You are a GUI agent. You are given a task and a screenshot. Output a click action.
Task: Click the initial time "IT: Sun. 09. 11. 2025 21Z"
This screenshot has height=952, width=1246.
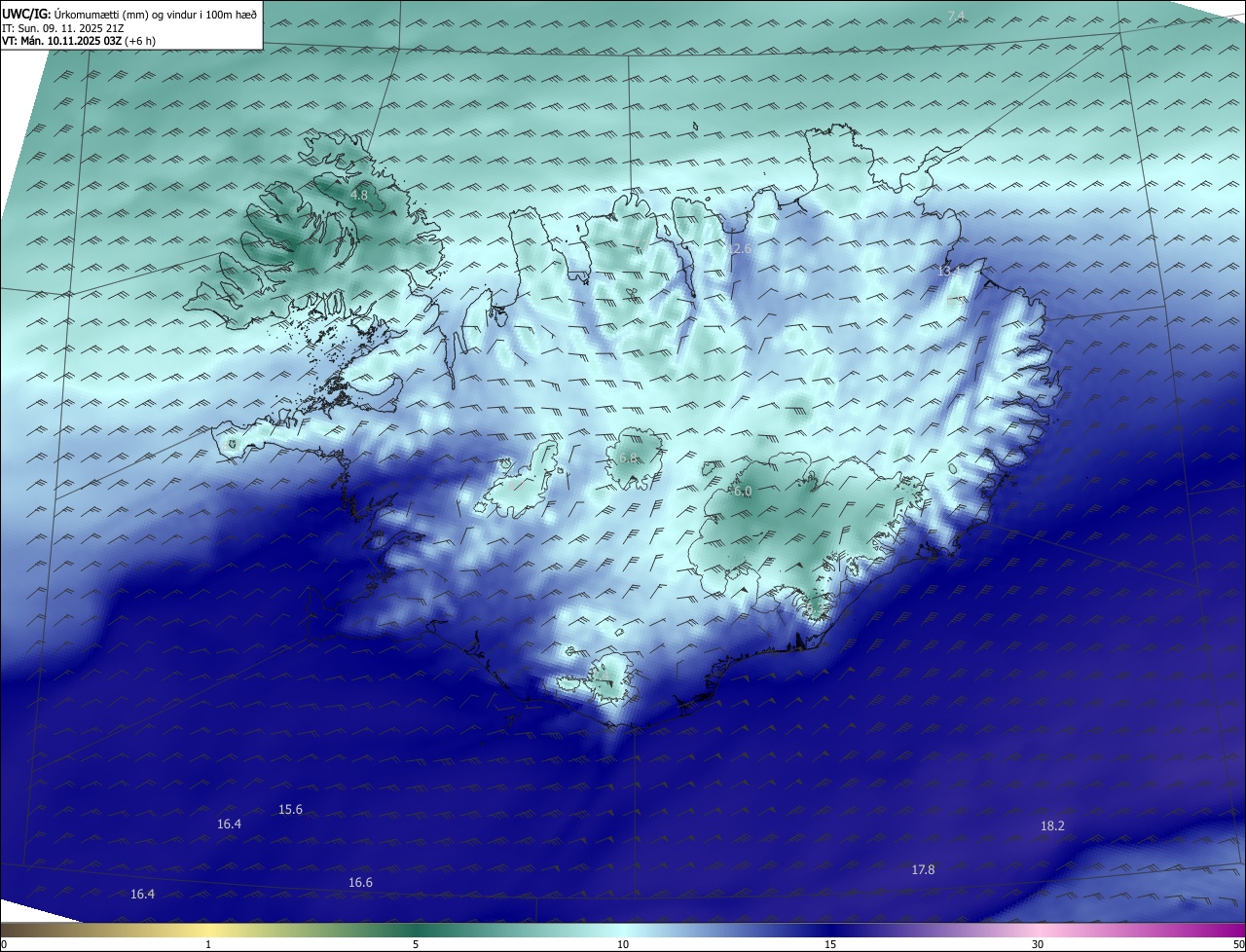(62, 28)
